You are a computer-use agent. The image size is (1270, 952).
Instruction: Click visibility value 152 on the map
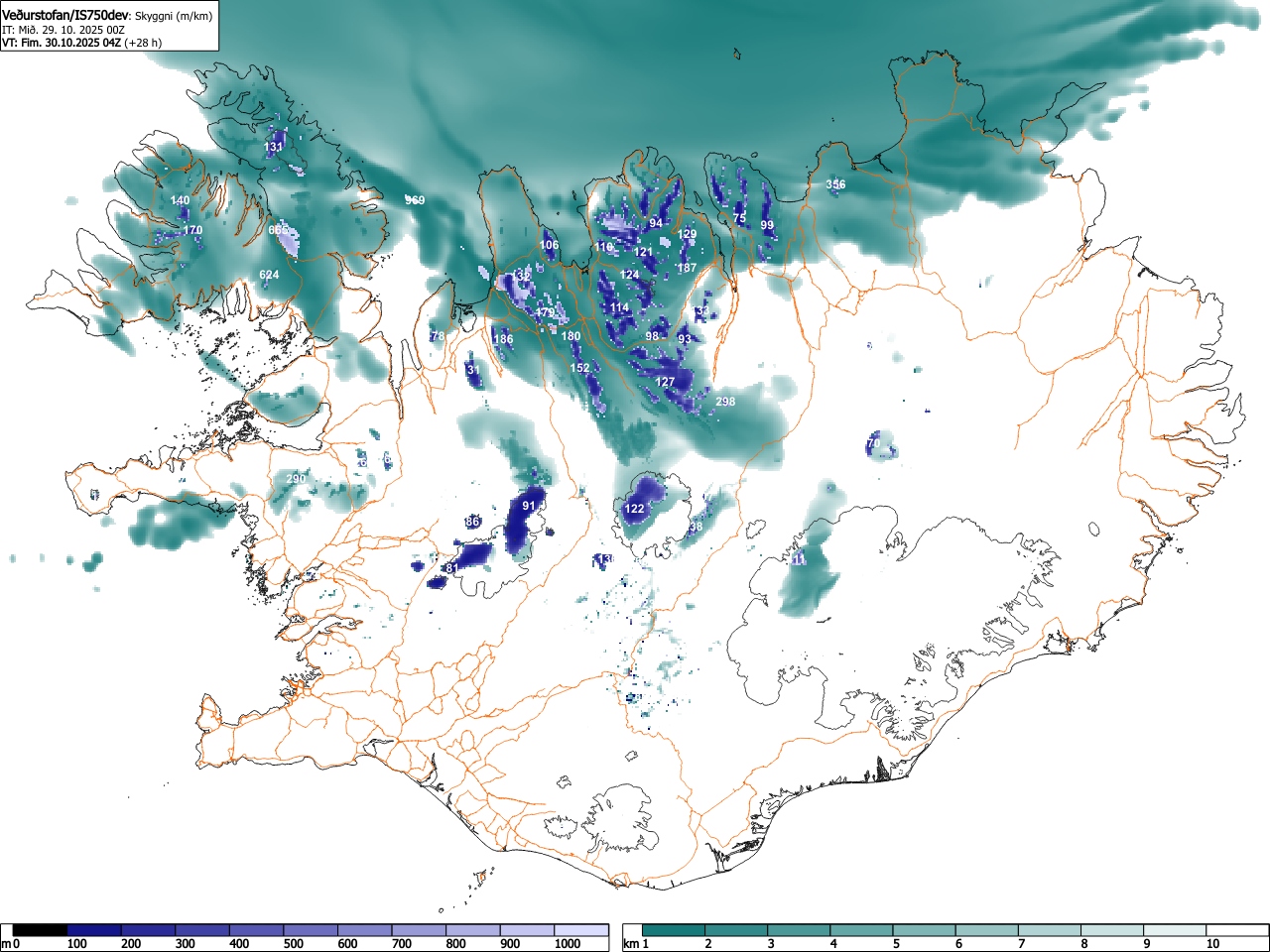click(x=579, y=368)
